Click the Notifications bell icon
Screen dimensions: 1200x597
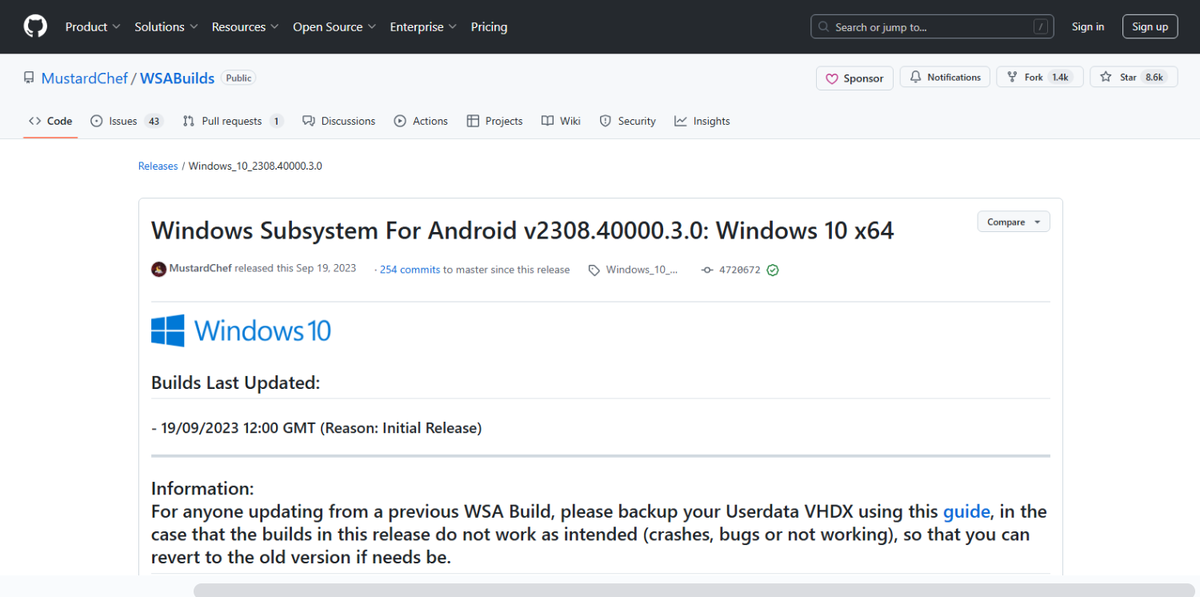click(915, 77)
